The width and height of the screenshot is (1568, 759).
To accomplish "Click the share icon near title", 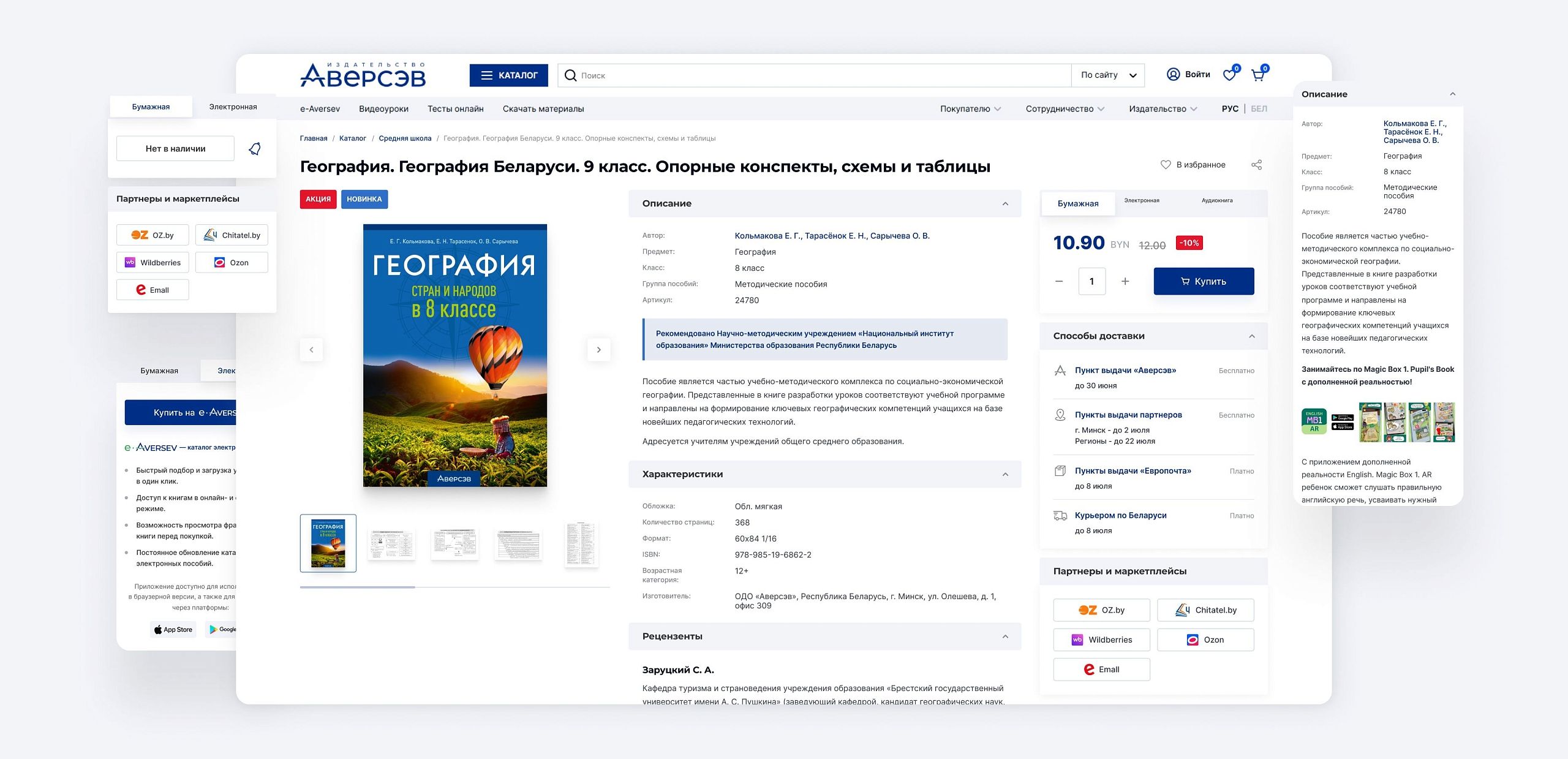I will click(1256, 165).
